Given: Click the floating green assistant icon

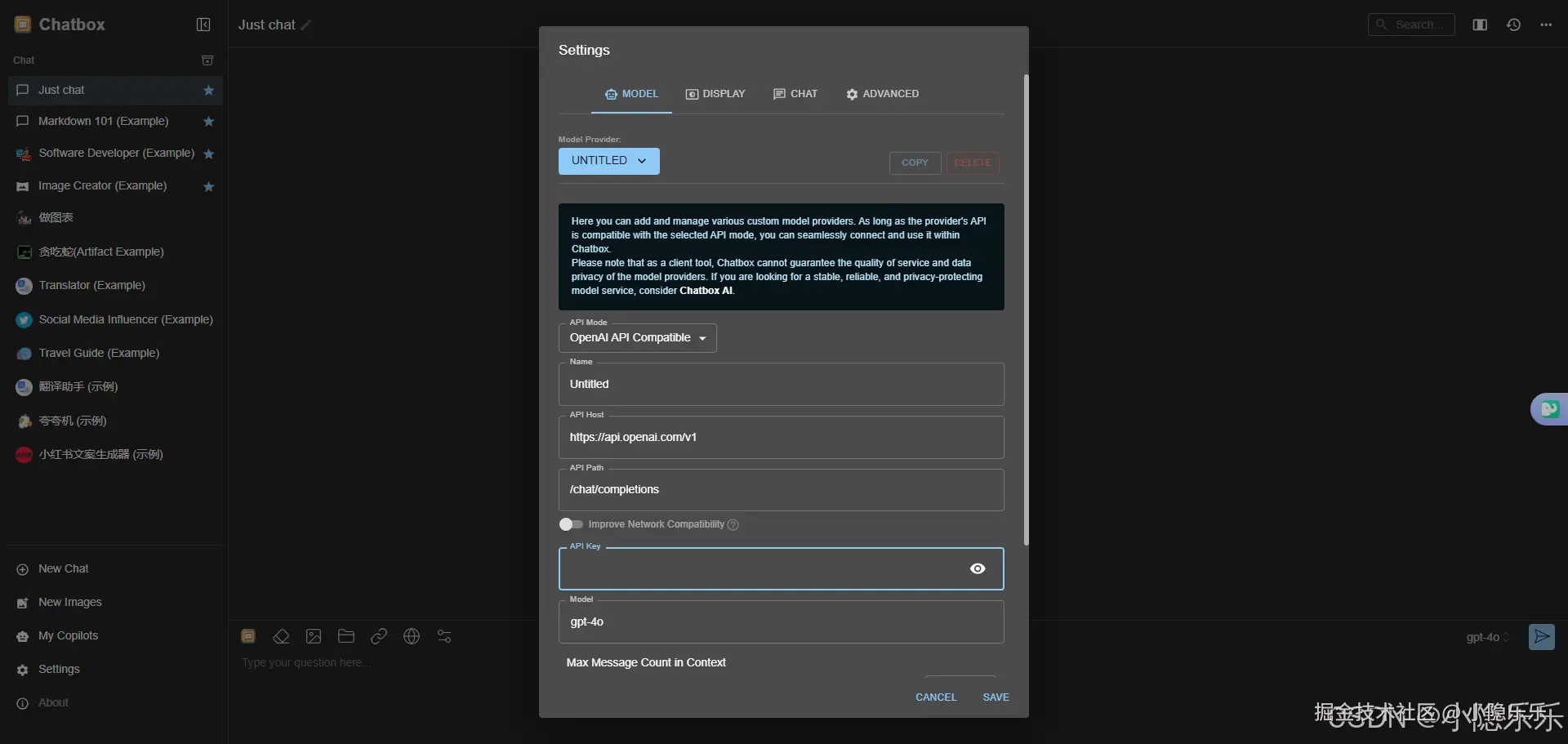Looking at the screenshot, I should coord(1549,408).
